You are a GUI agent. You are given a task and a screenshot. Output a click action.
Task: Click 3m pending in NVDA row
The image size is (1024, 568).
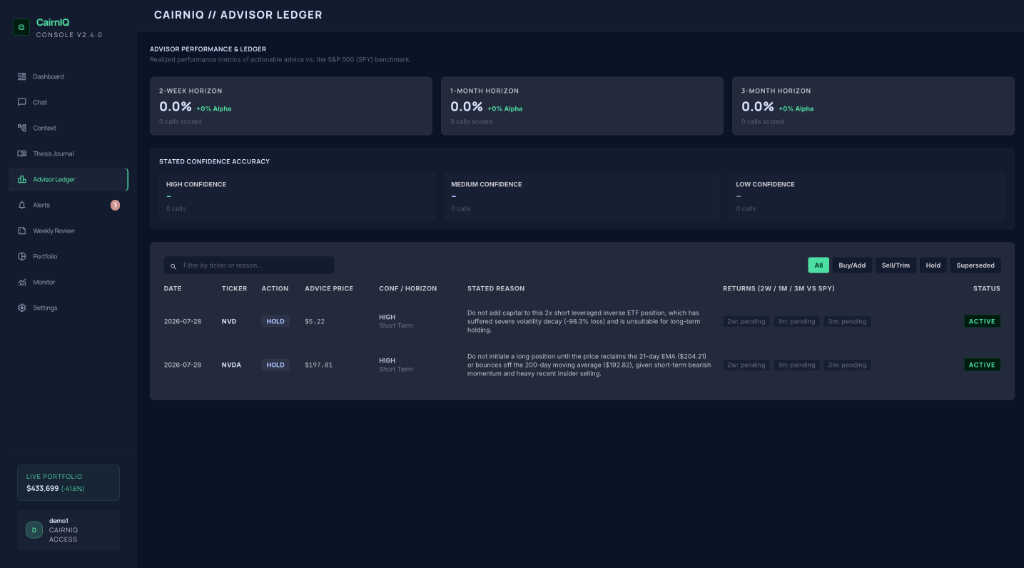tap(847, 365)
